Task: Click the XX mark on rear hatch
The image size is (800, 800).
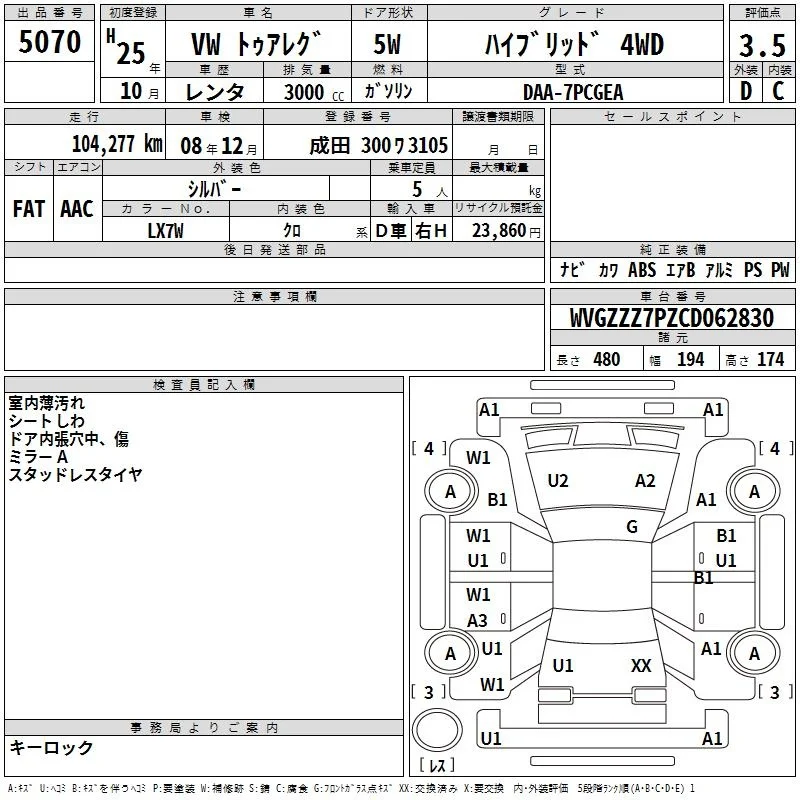Action: click(x=641, y=665)
